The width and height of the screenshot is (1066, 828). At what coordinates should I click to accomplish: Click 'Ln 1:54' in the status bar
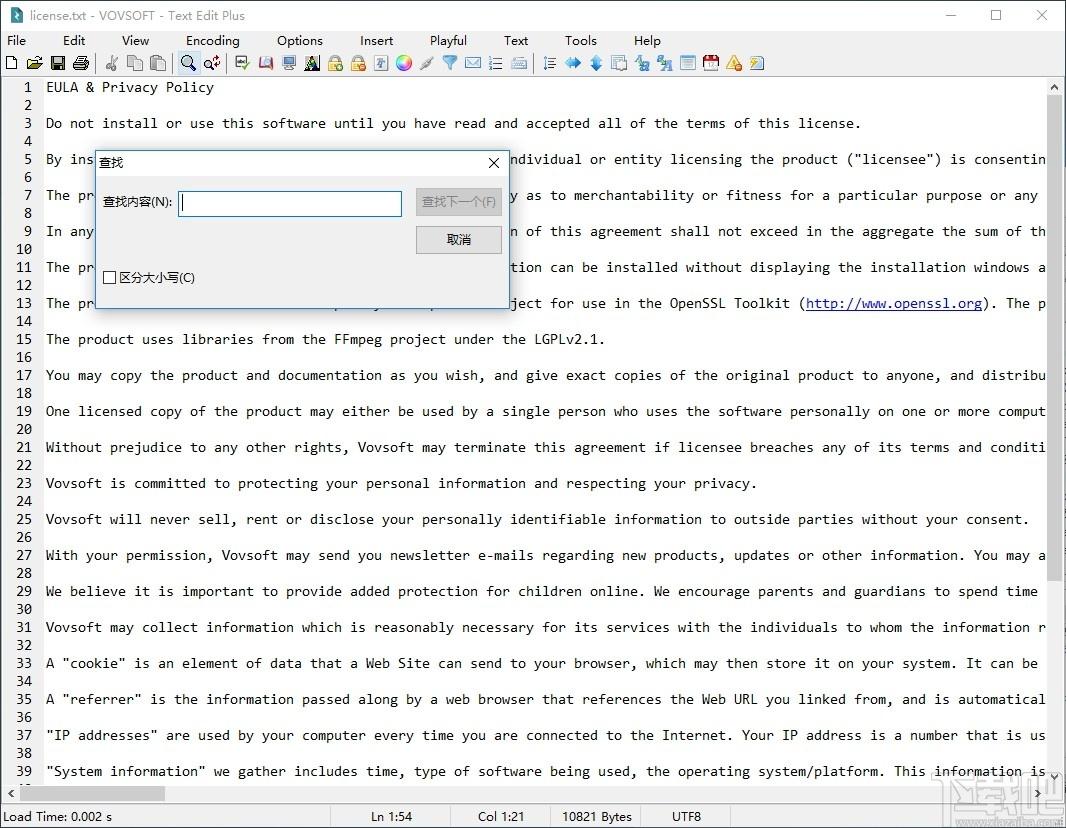pos(392,816)
